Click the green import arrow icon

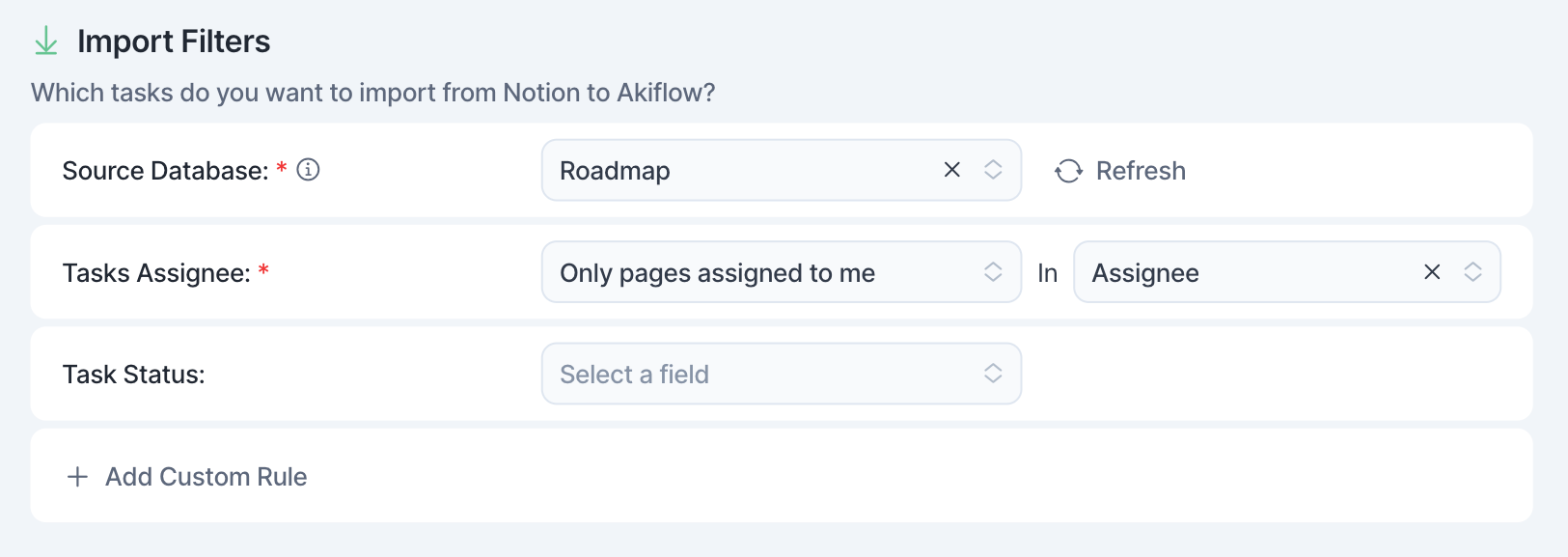[x=45, y=42]
